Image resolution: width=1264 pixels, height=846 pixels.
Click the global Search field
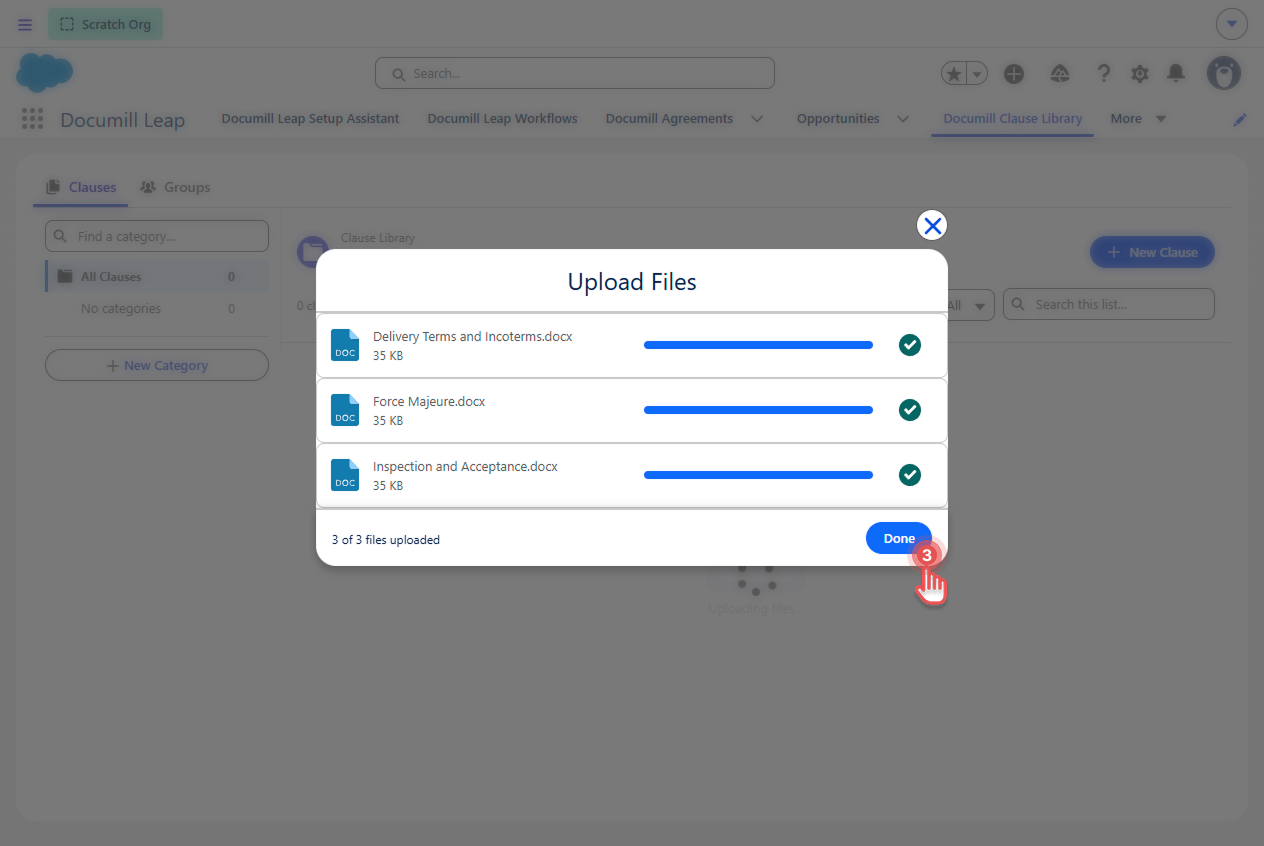tap(575, 73)
